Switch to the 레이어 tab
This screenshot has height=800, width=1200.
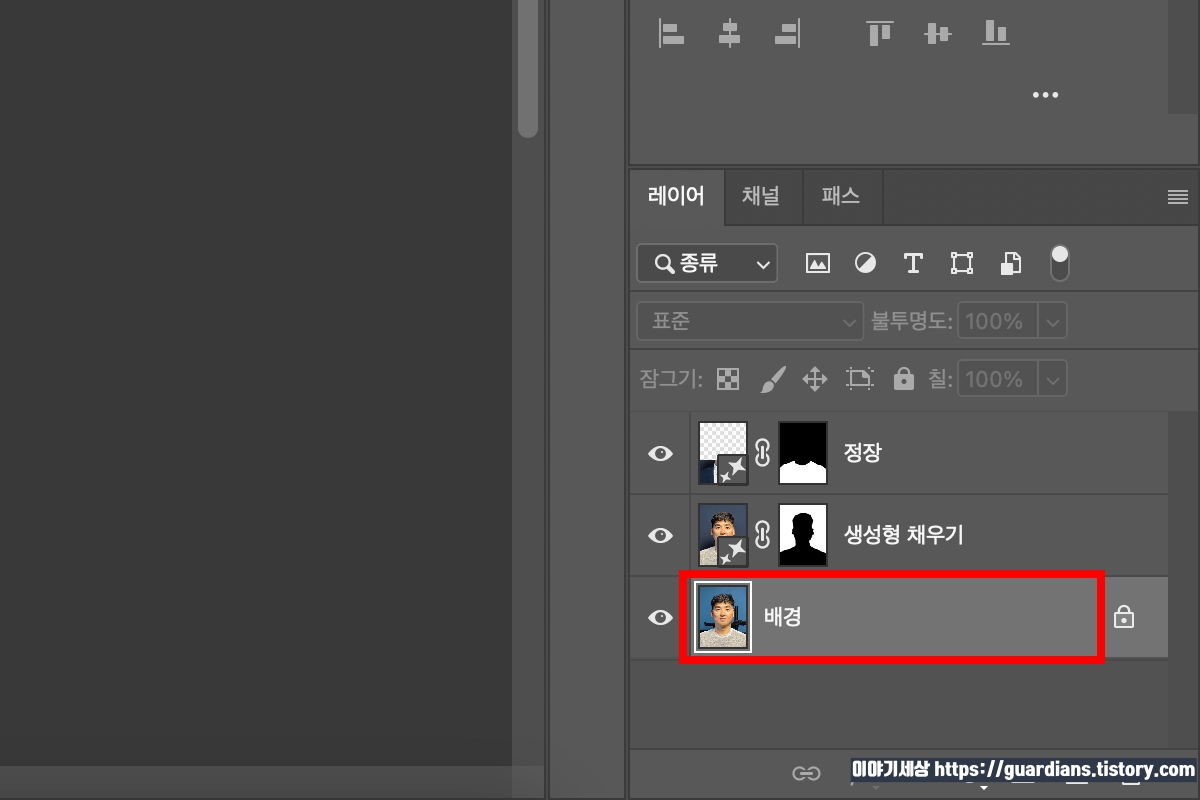677,196
